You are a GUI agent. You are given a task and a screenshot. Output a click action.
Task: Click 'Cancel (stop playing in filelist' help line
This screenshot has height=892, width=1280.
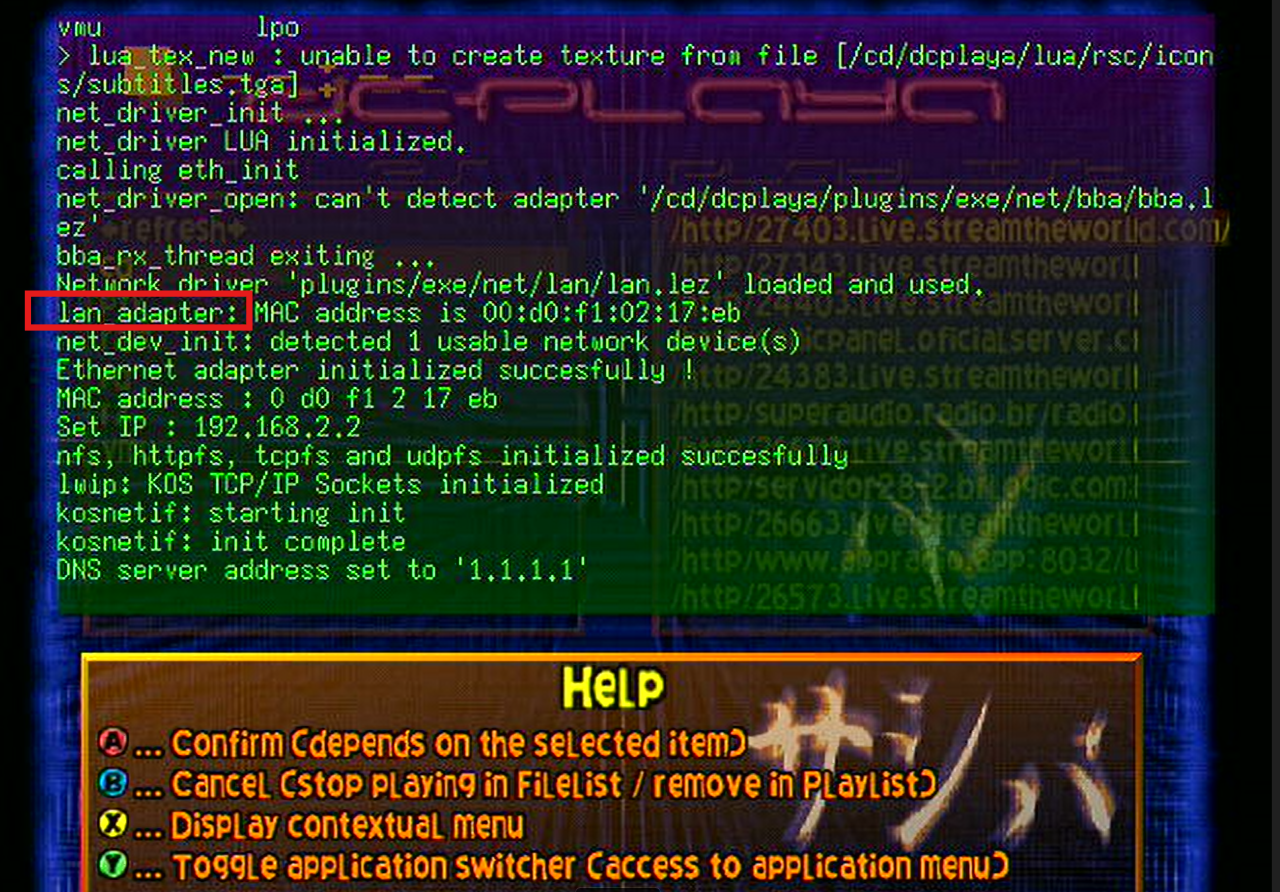point(553,784)
